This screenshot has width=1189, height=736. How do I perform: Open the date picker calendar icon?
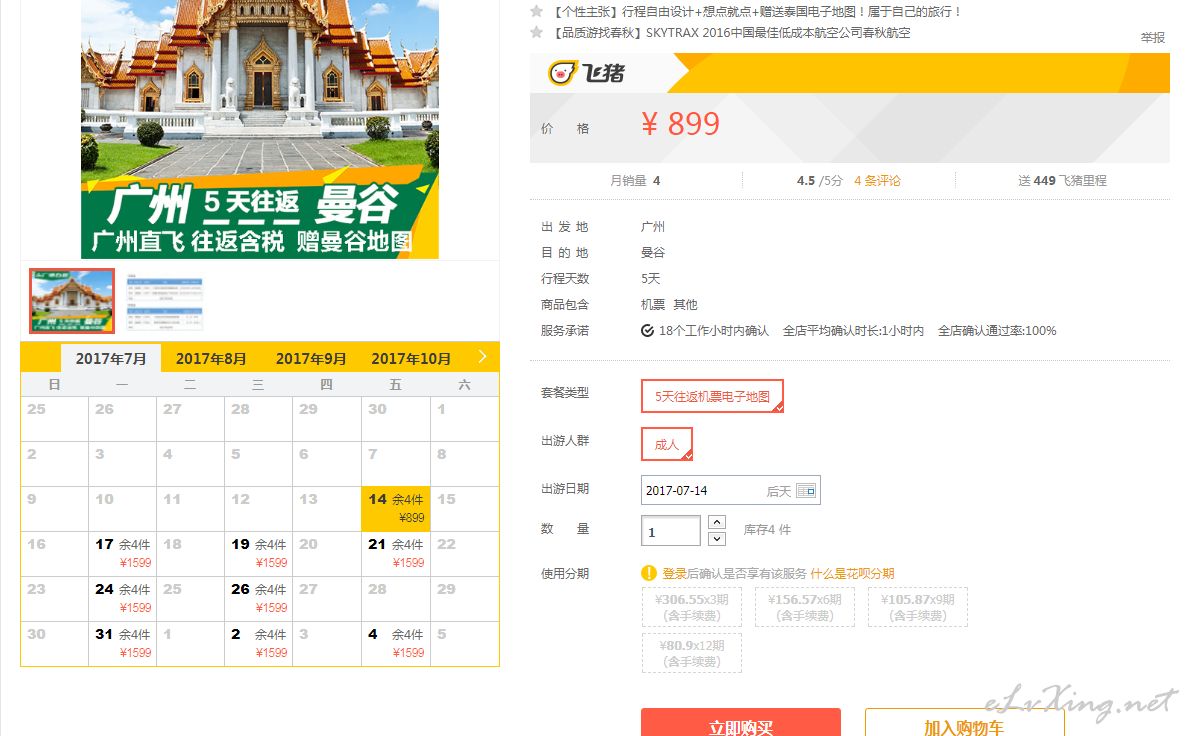806,490
